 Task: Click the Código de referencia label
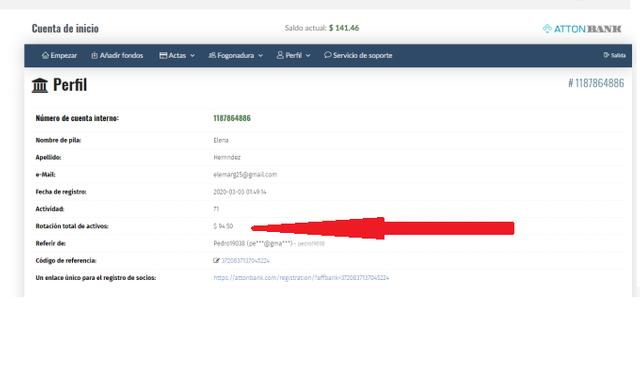click(66, 260)
